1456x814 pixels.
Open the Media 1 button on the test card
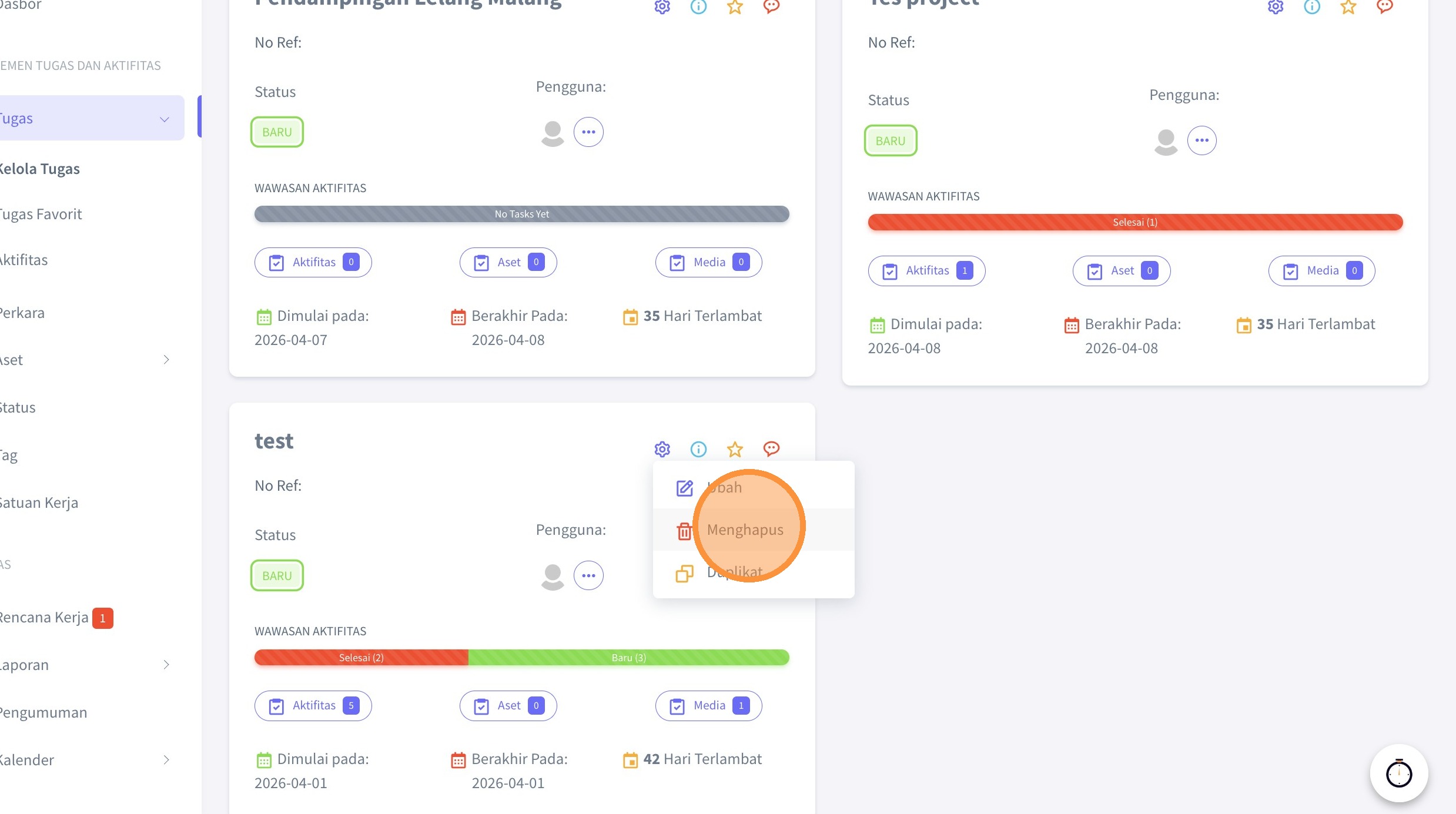(709, 705)
